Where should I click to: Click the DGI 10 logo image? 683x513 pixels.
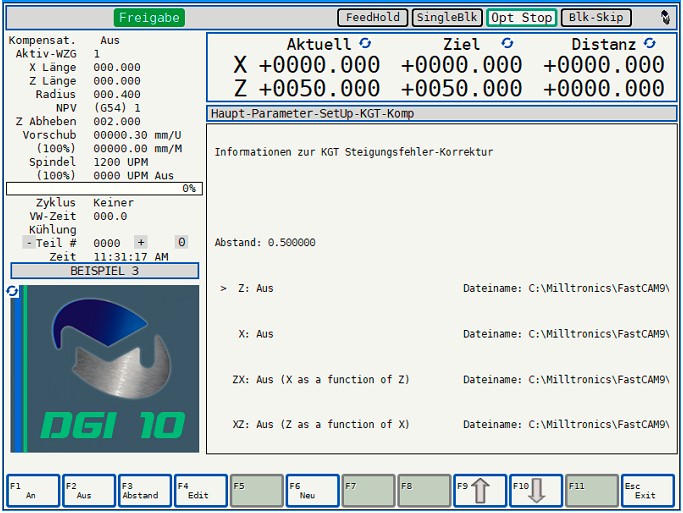coord(105,369)
